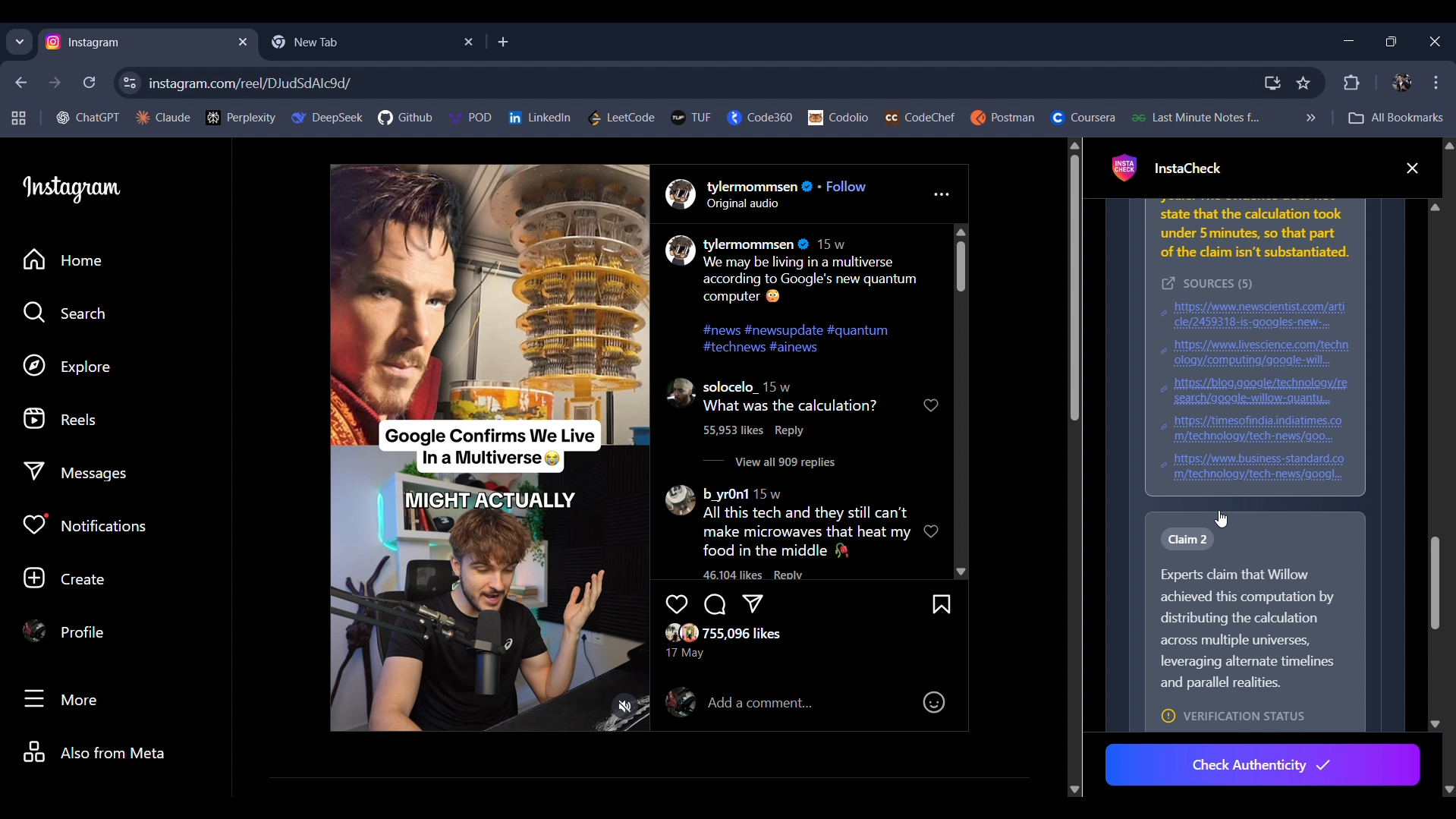Viewport: 1456px width, 819px height.
Task: Open the All Bookmarks folder
Action: pos(1396,118)
